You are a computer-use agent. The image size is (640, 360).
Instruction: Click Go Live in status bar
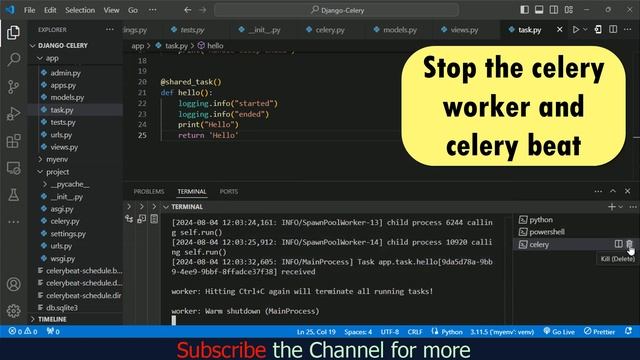tap(559, 331)
